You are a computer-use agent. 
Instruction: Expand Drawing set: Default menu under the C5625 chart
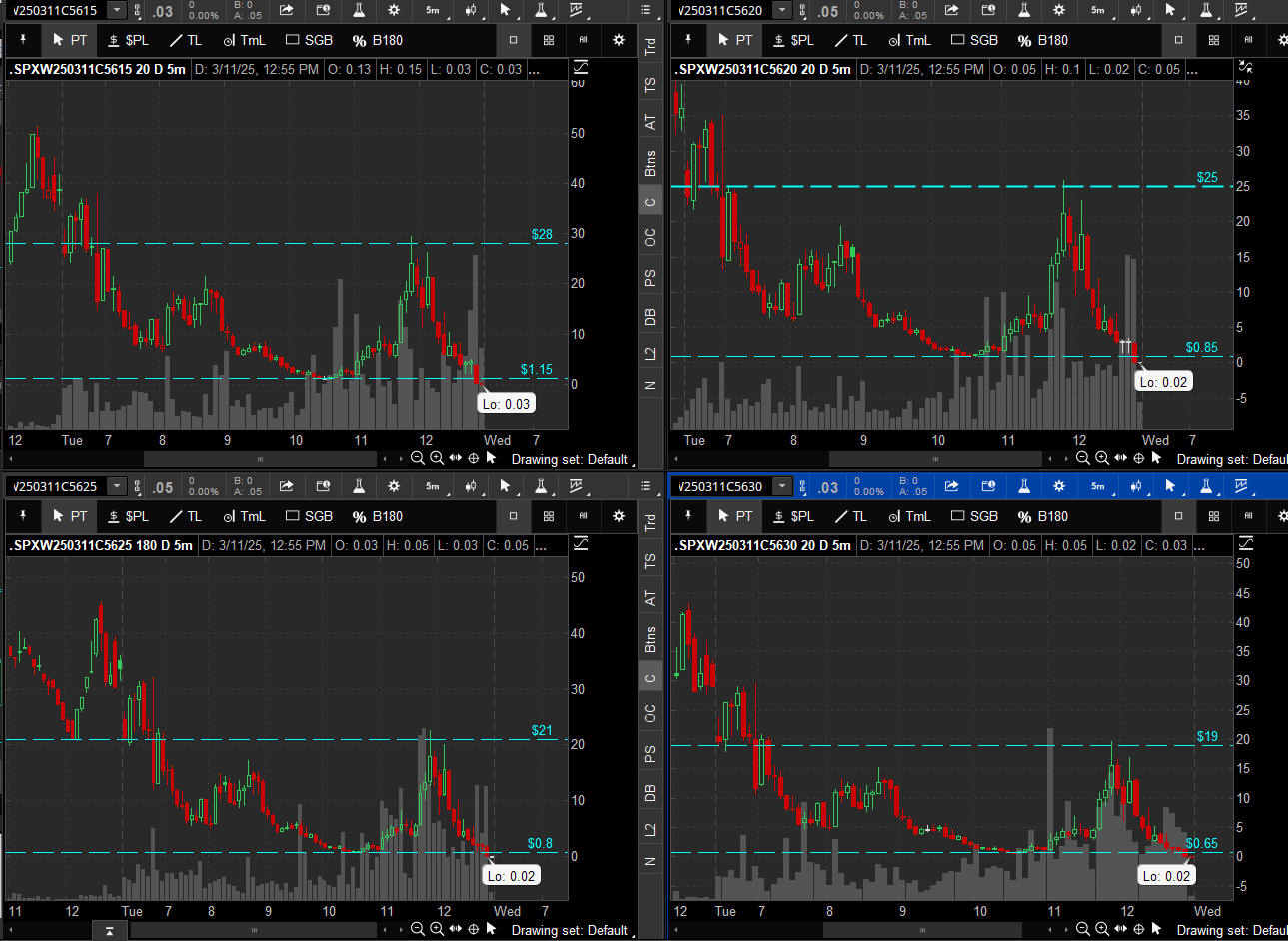tap(569, 930)
